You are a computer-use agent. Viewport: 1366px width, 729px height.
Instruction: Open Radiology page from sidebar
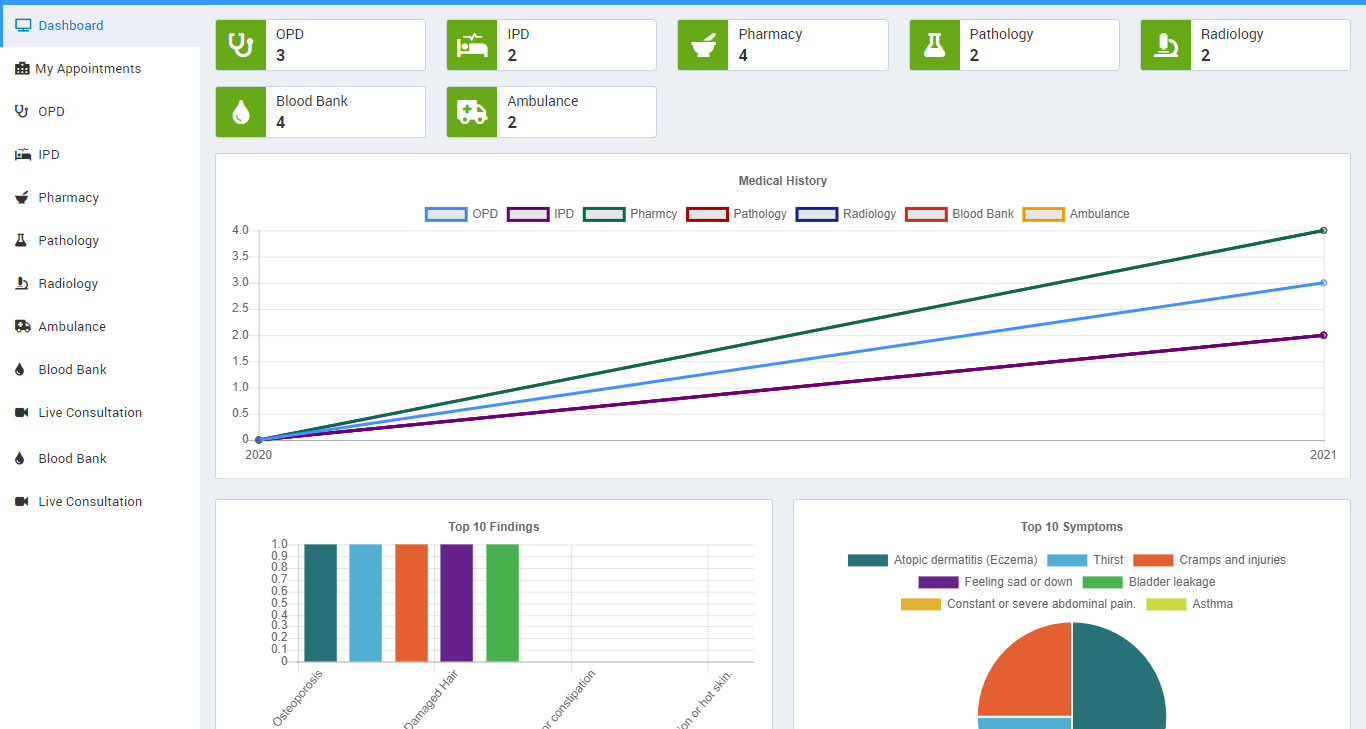pos(68,284)
